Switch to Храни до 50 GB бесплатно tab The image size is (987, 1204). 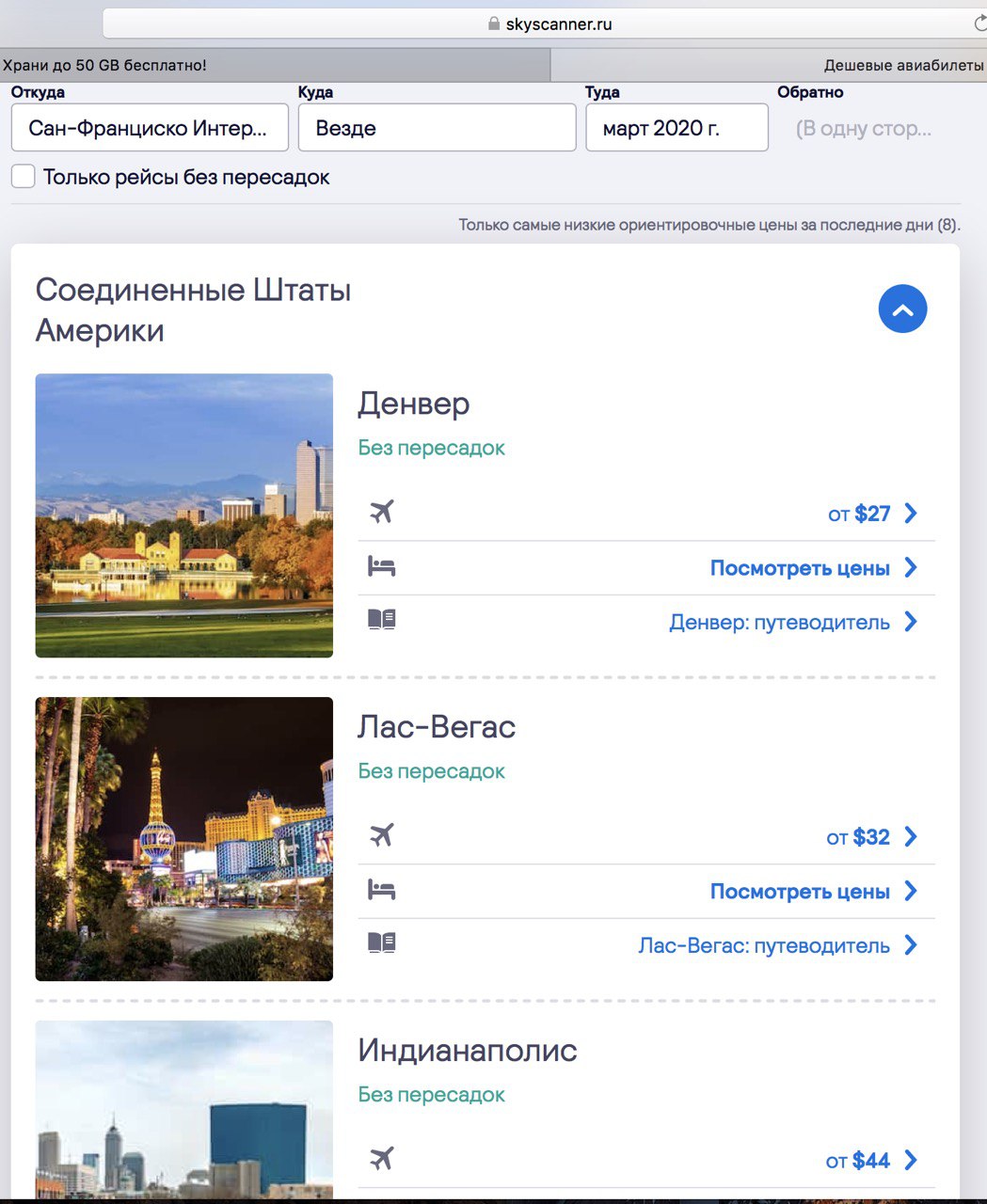point(275,65)
